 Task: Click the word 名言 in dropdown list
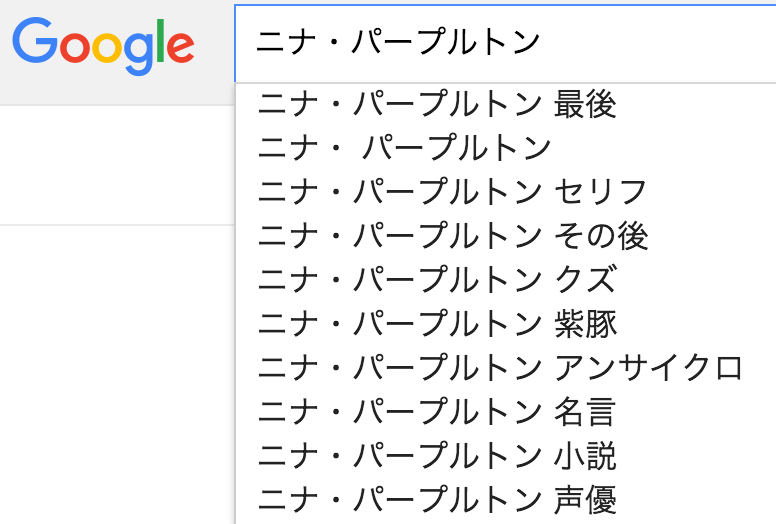(x=585, y=412)
